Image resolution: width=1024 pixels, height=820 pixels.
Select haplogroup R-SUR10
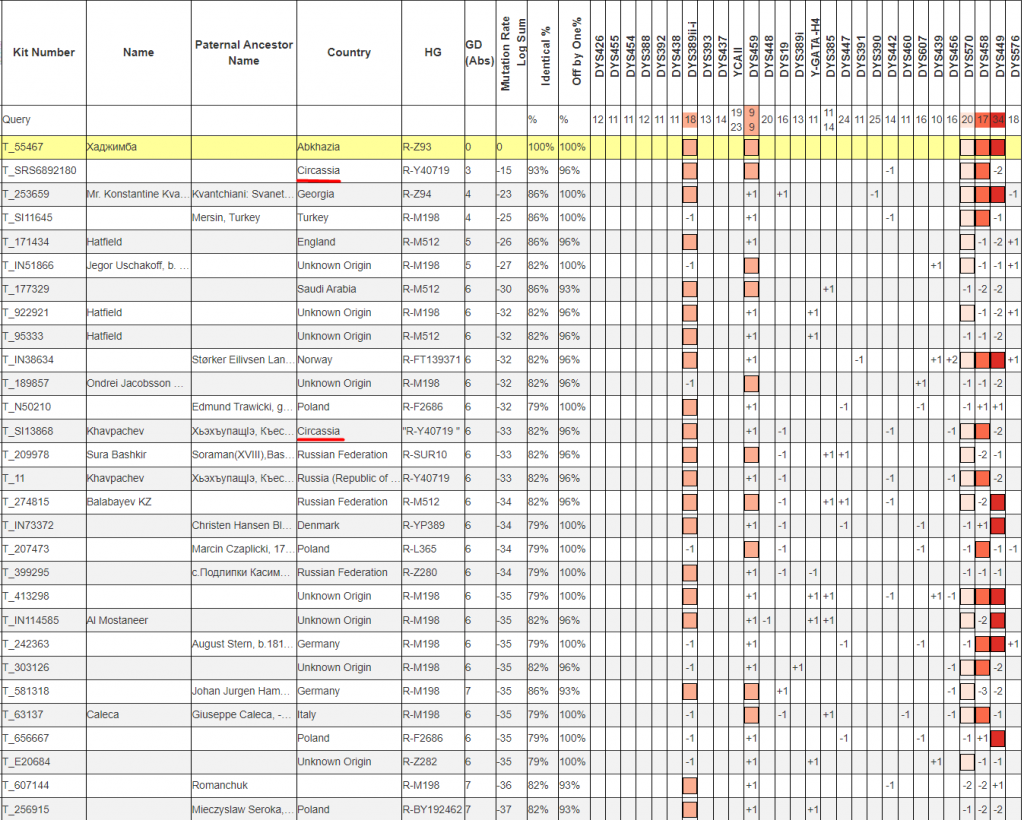[424, 454]
